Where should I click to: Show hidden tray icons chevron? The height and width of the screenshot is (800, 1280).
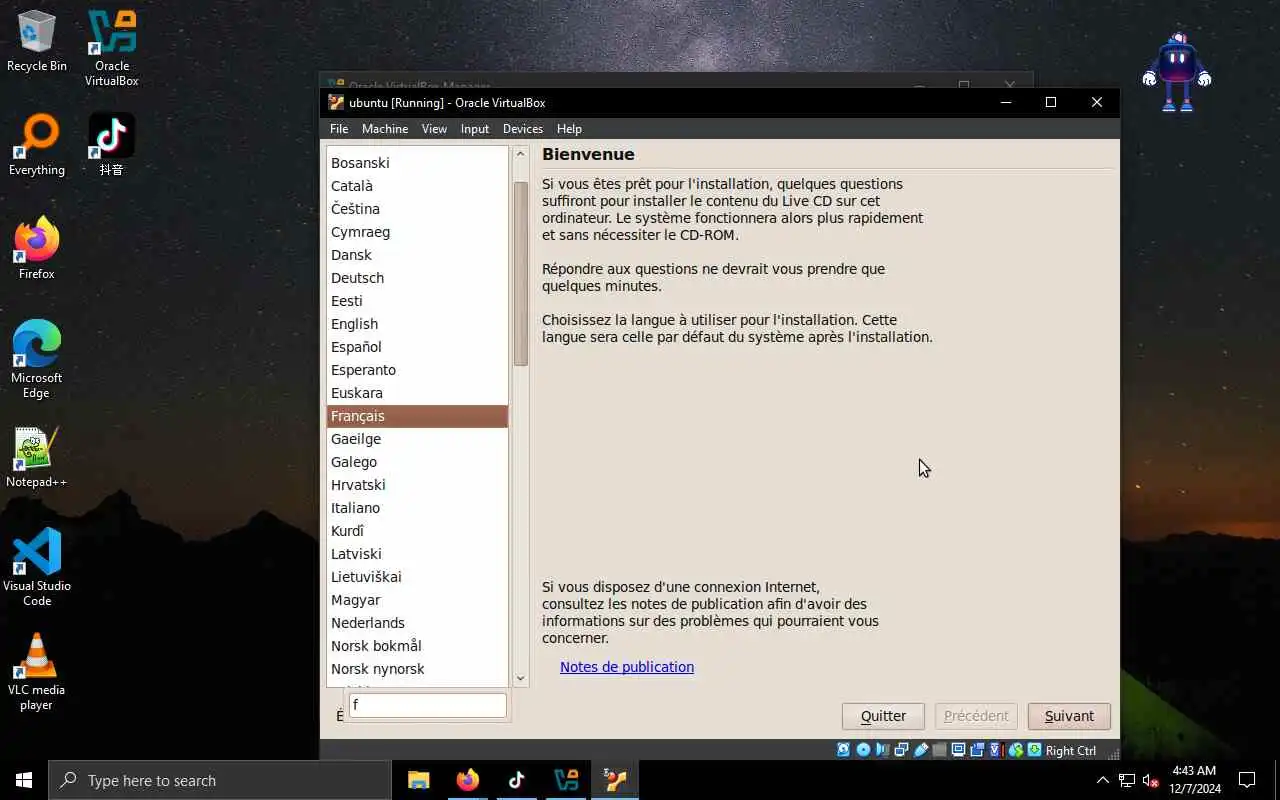(1103, 780)
